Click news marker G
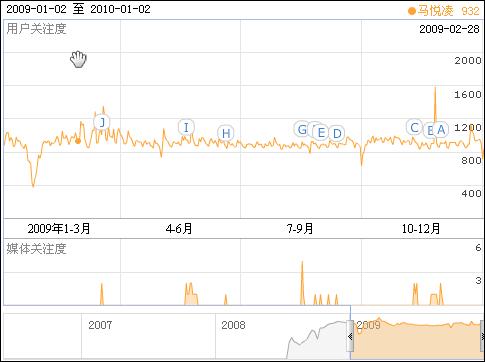The width and height of the screenshot is (485, 362). point(302,129)
